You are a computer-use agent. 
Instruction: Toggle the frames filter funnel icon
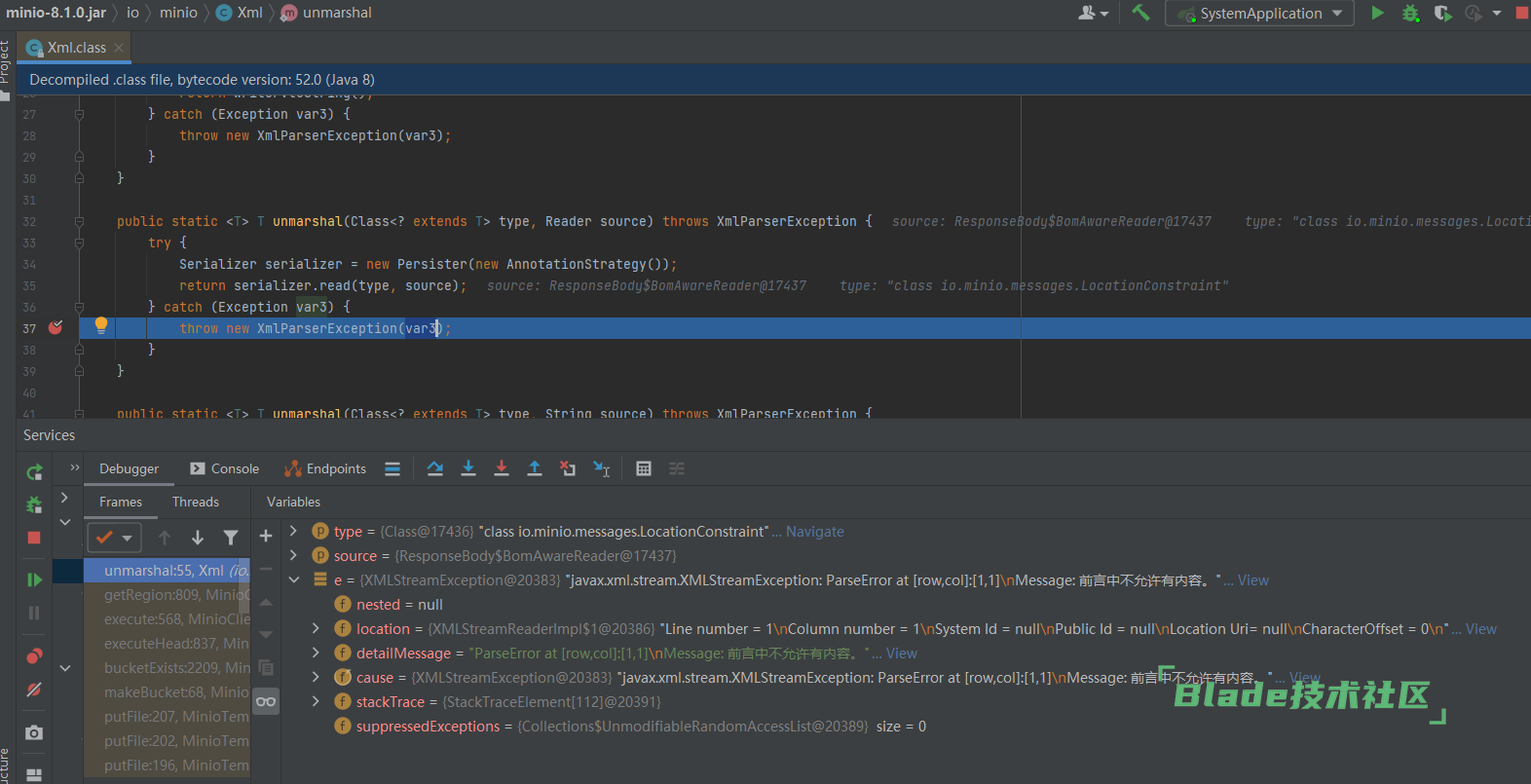point(231,537)
